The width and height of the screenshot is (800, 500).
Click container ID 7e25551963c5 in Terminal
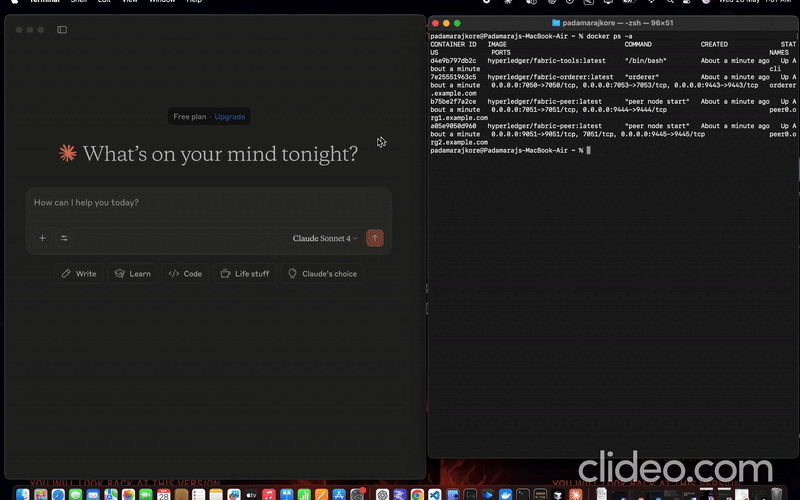[x=453, y=77]
